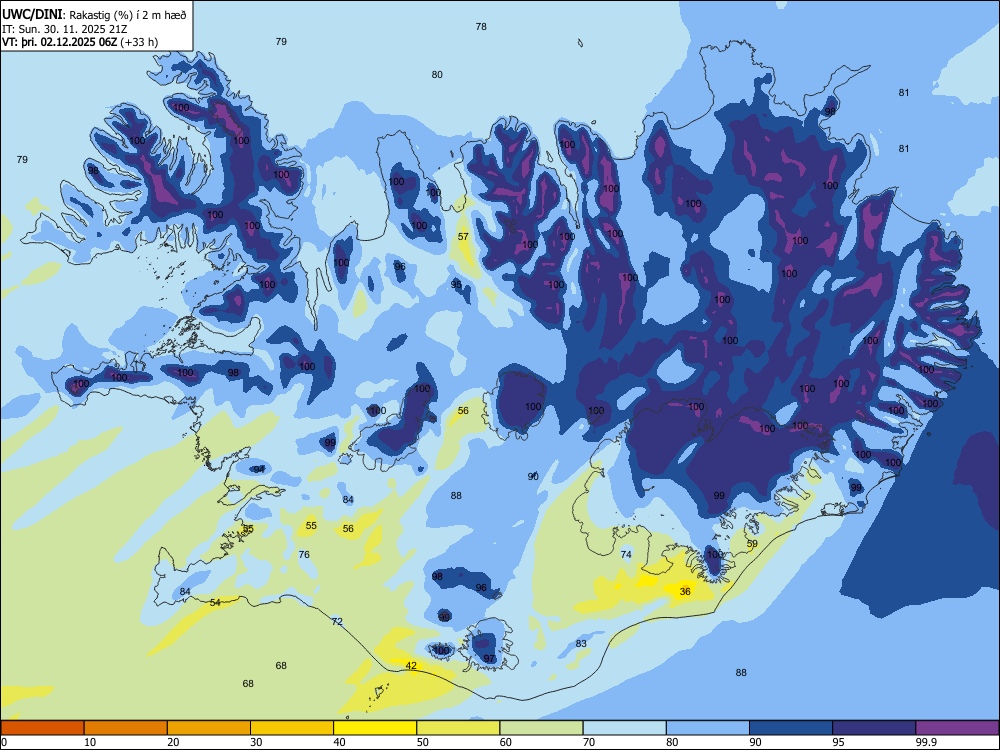Click the '74' humidity value on the map

(x=626, y=554)
